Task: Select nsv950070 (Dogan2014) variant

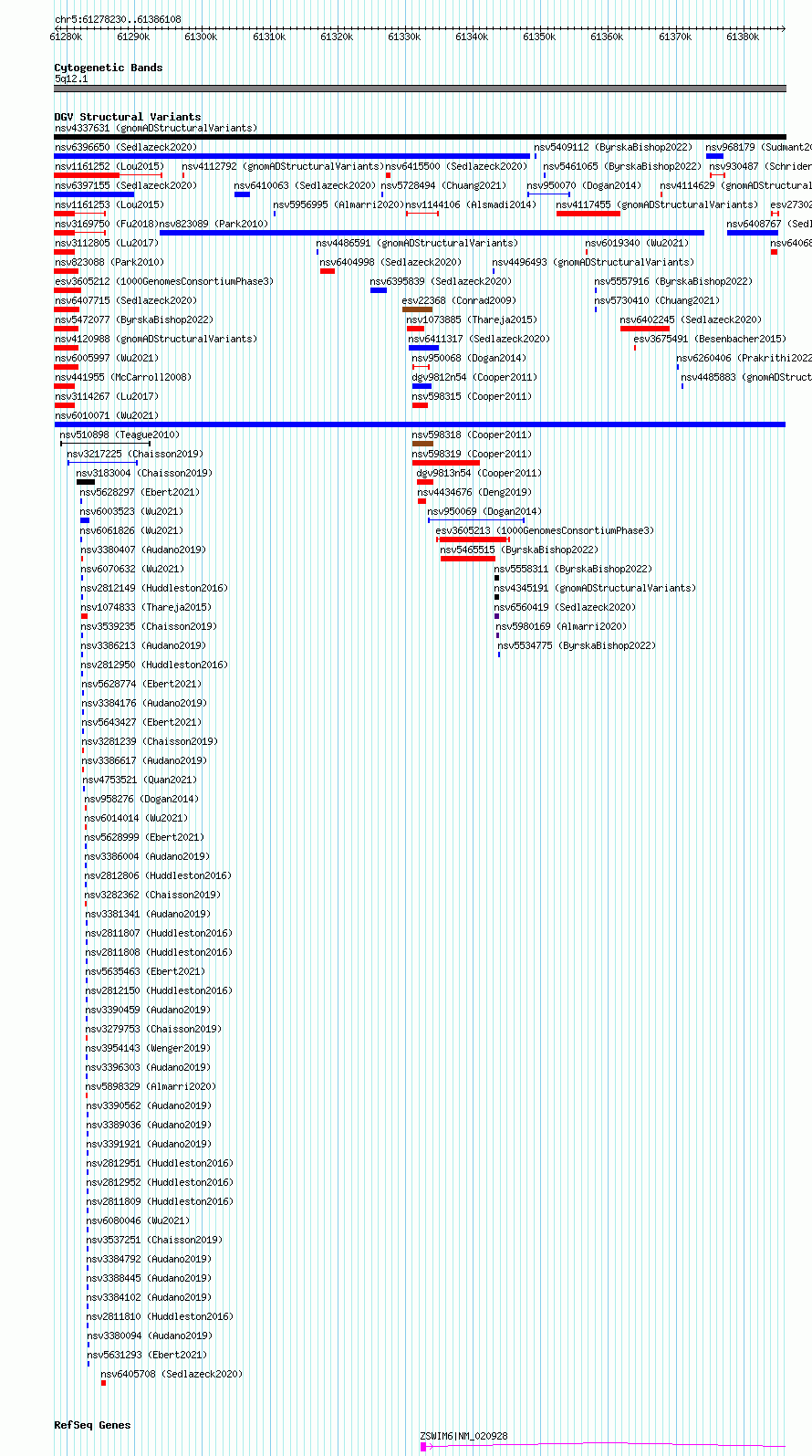Action: click(x=584, y=185)
